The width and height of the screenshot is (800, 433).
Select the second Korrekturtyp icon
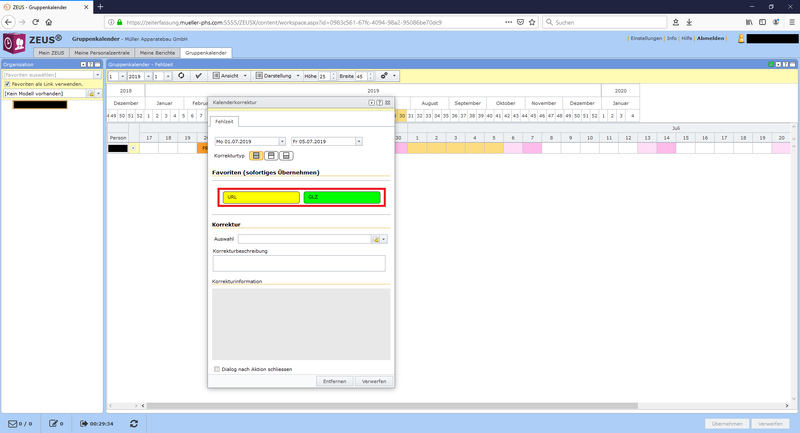click(271, 156)
